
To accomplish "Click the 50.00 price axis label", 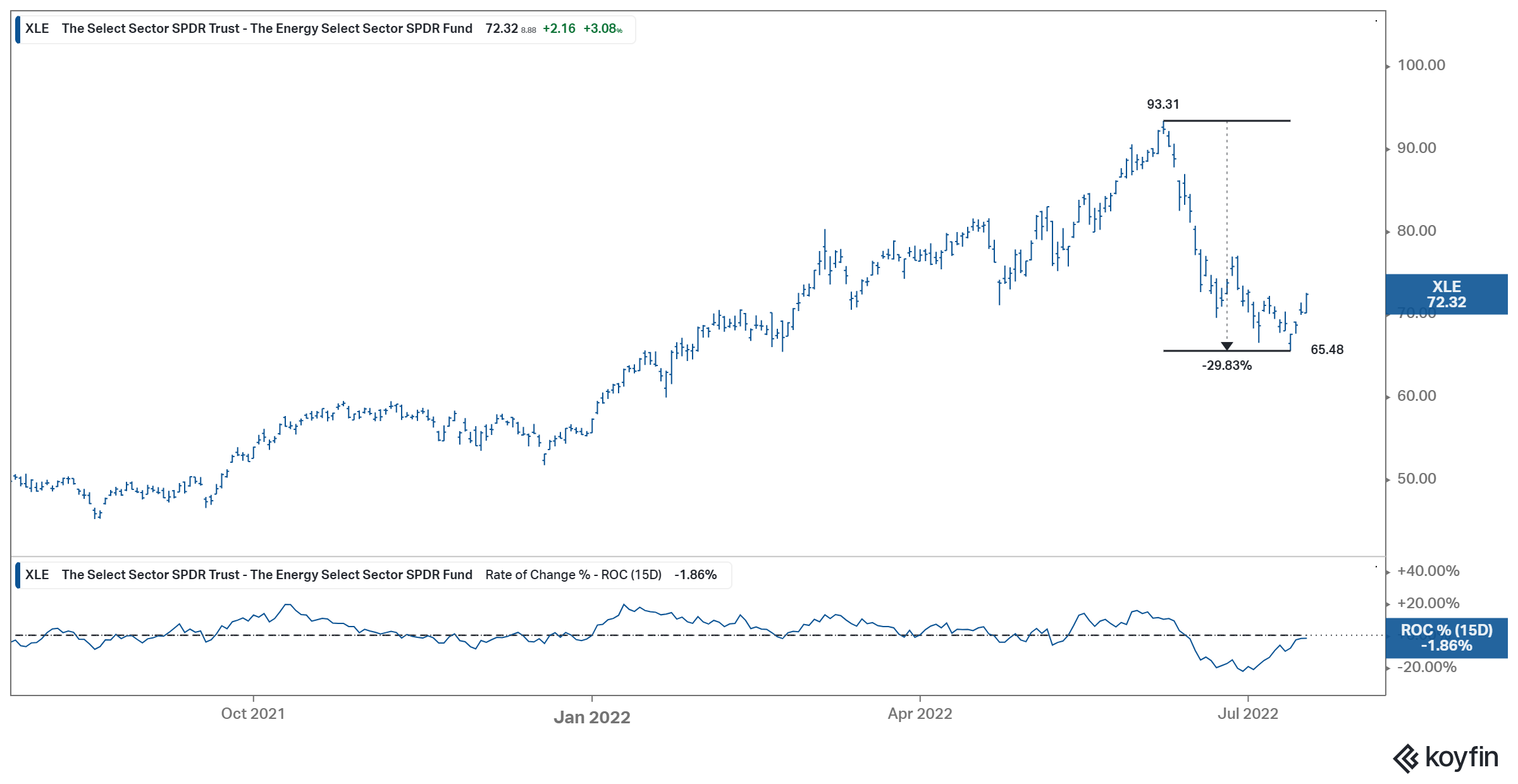I will coord(1417,479).
